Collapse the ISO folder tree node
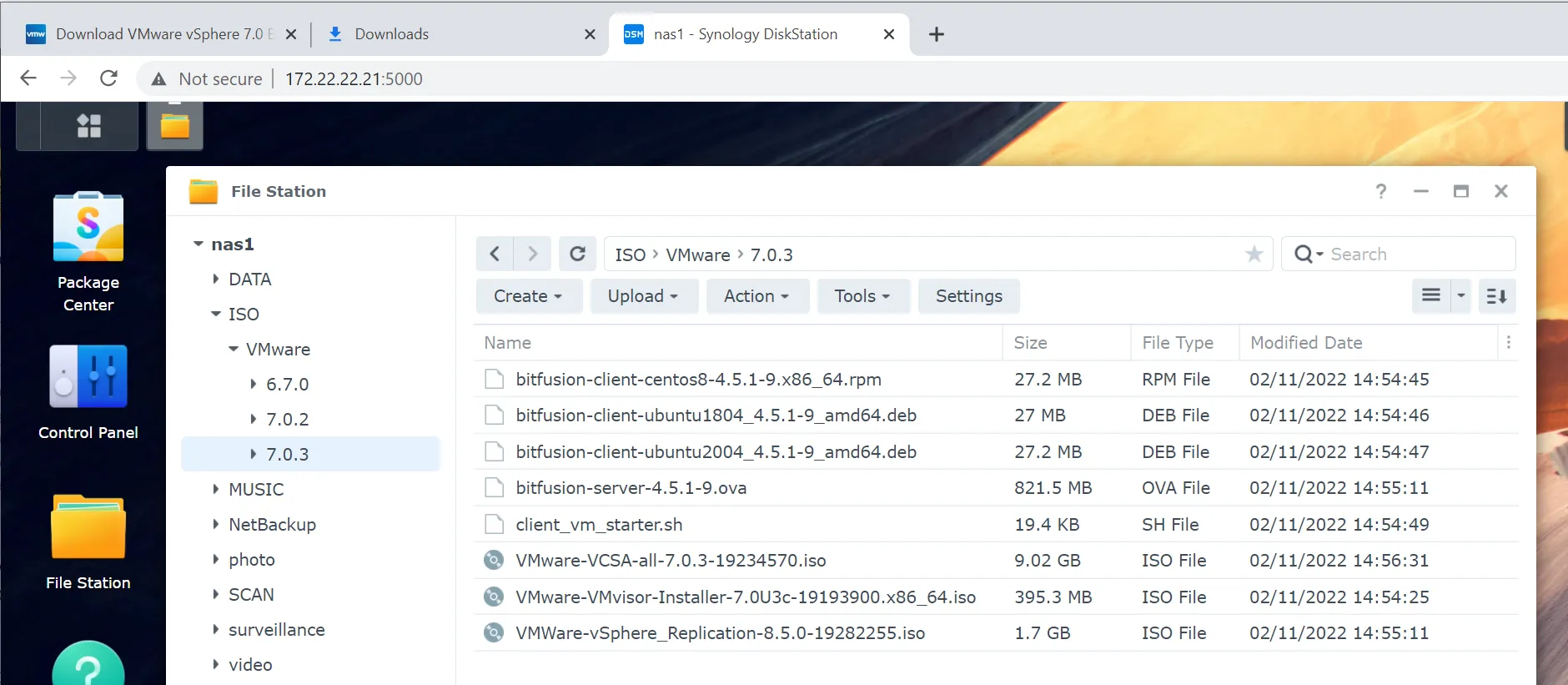Screen dimensions: 1568x685 coord(216,314)
